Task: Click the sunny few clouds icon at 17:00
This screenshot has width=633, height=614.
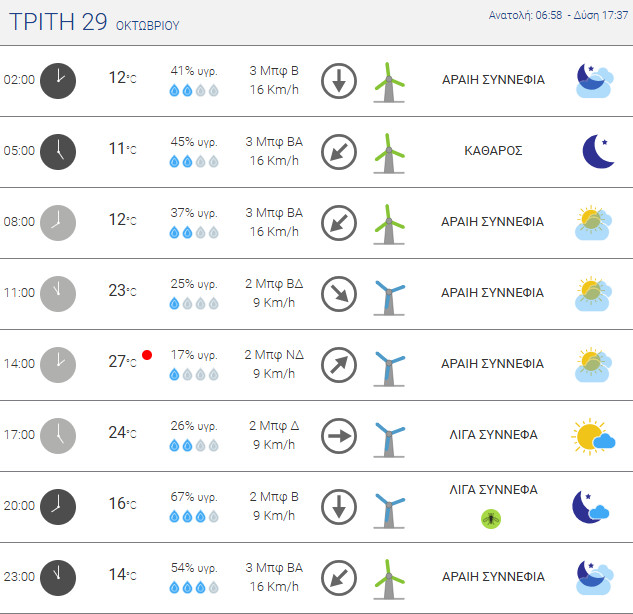Action: point(593,436)
